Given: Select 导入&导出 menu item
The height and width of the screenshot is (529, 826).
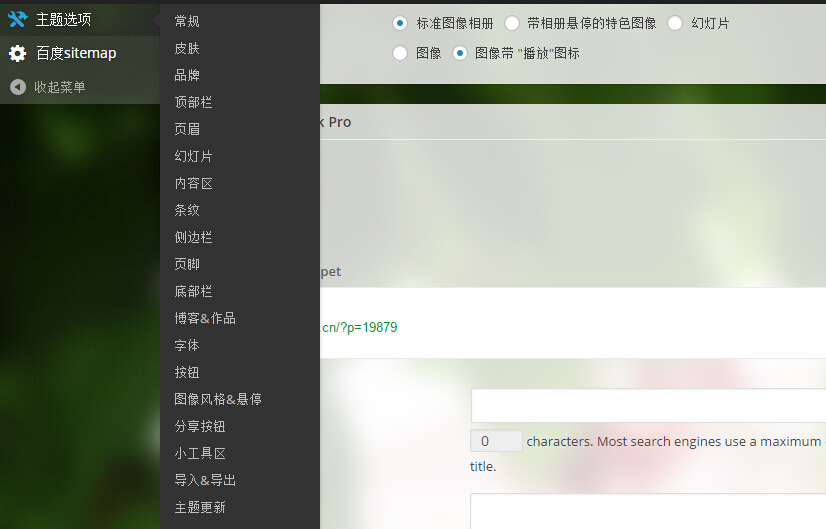Looking at the screenshot, I should (x=205, y=480).
